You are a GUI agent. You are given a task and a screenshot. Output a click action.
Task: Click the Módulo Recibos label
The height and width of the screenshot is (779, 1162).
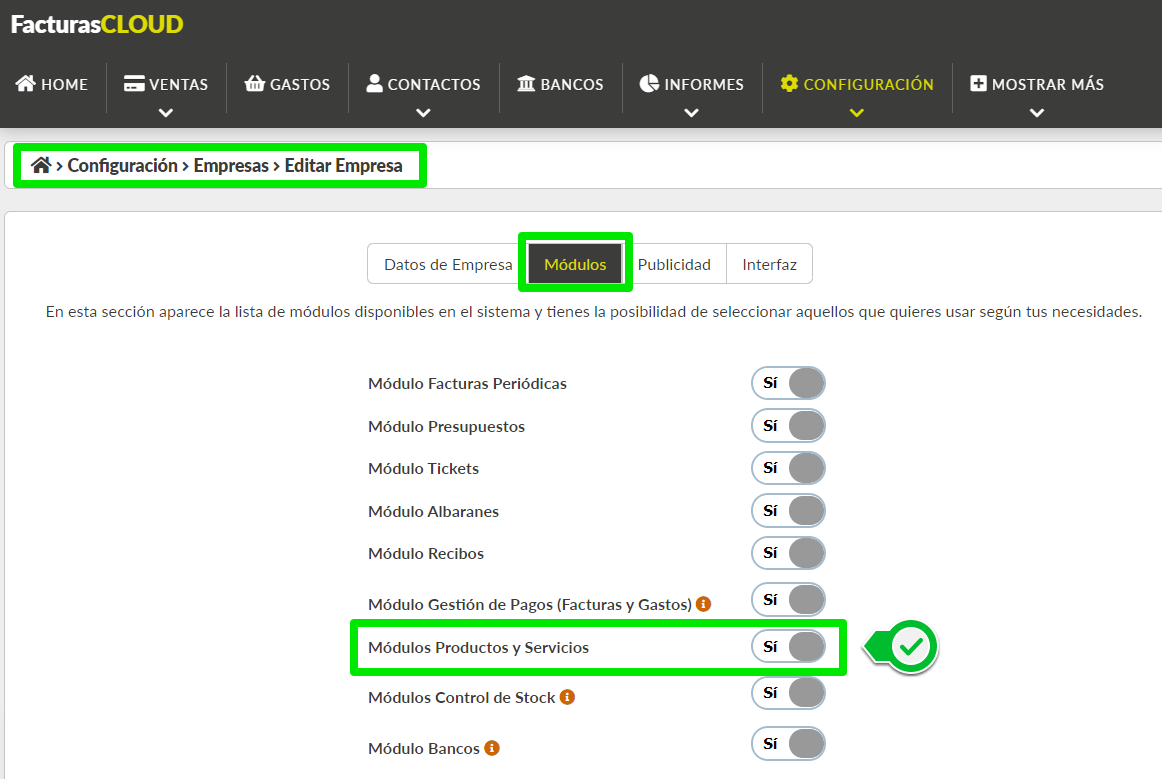426,554
